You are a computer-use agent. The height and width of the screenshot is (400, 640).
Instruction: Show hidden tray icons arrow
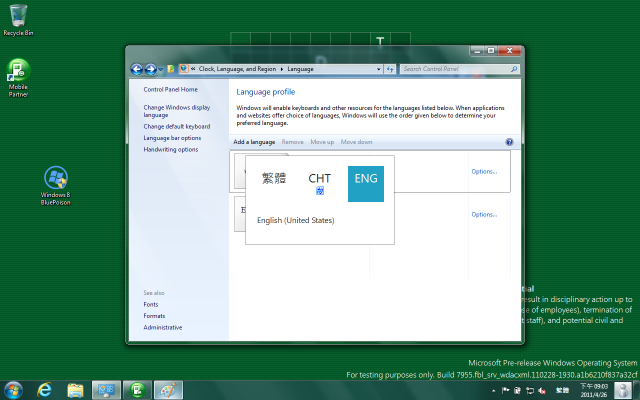pos(494,391)
